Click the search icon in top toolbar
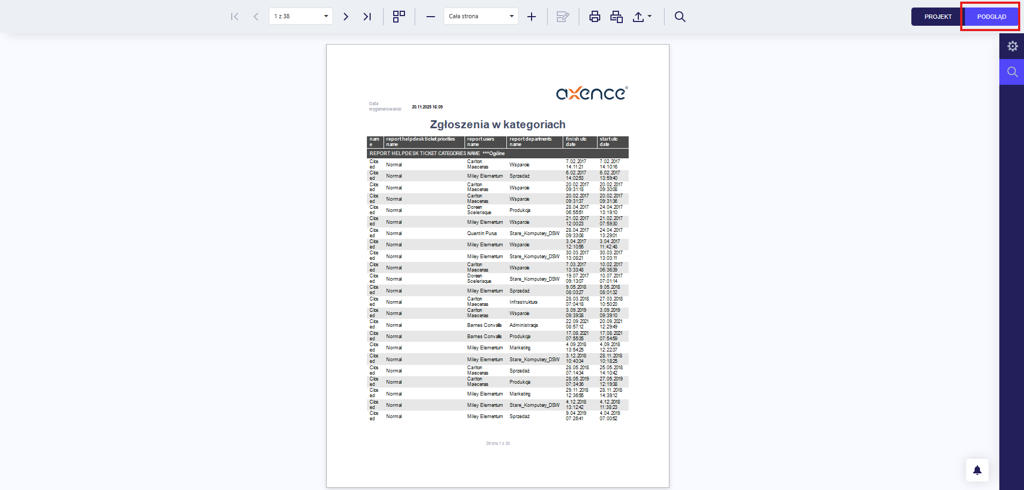 click(x=680, y=17)
